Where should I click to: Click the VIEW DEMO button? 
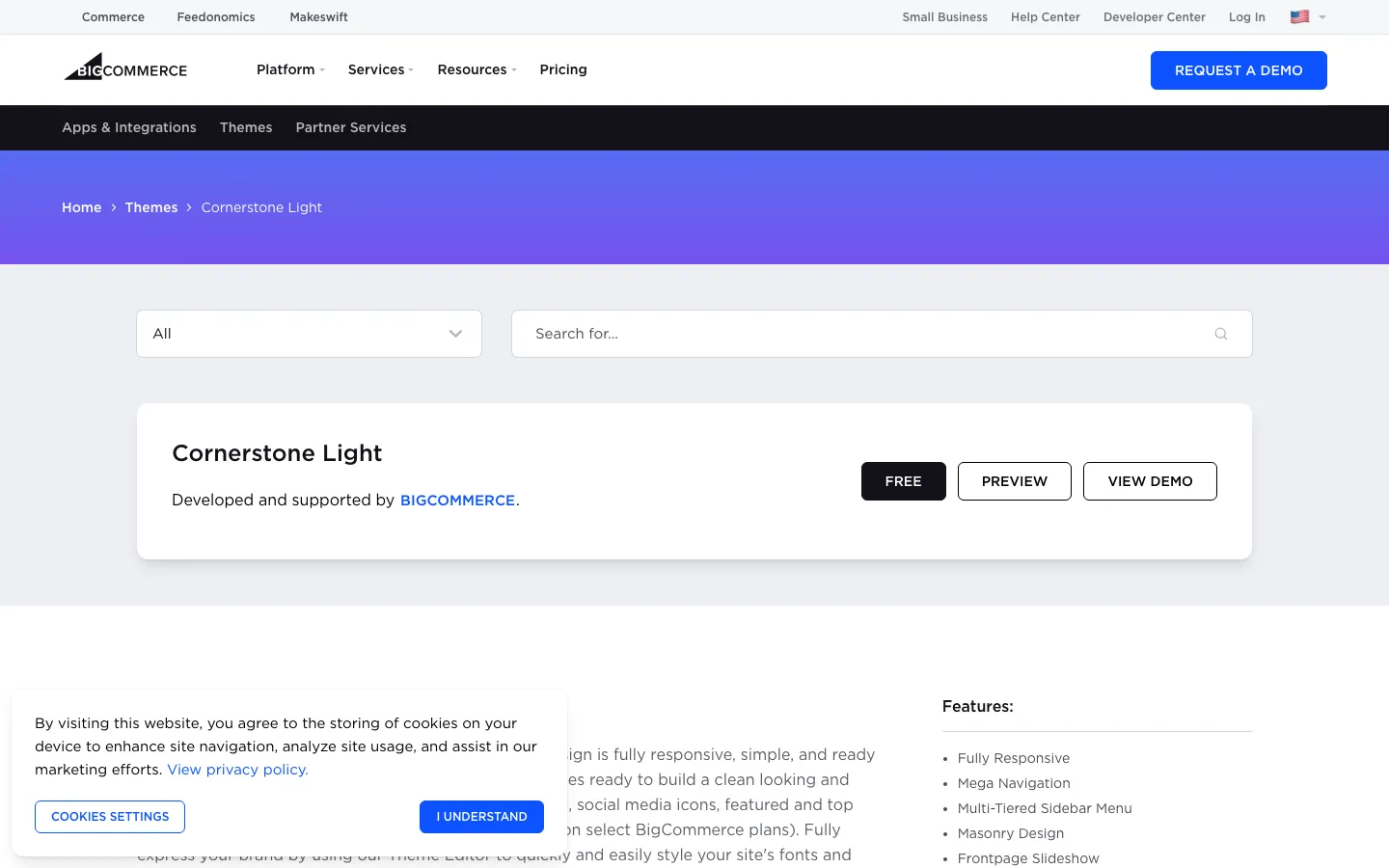[1150, 481]
